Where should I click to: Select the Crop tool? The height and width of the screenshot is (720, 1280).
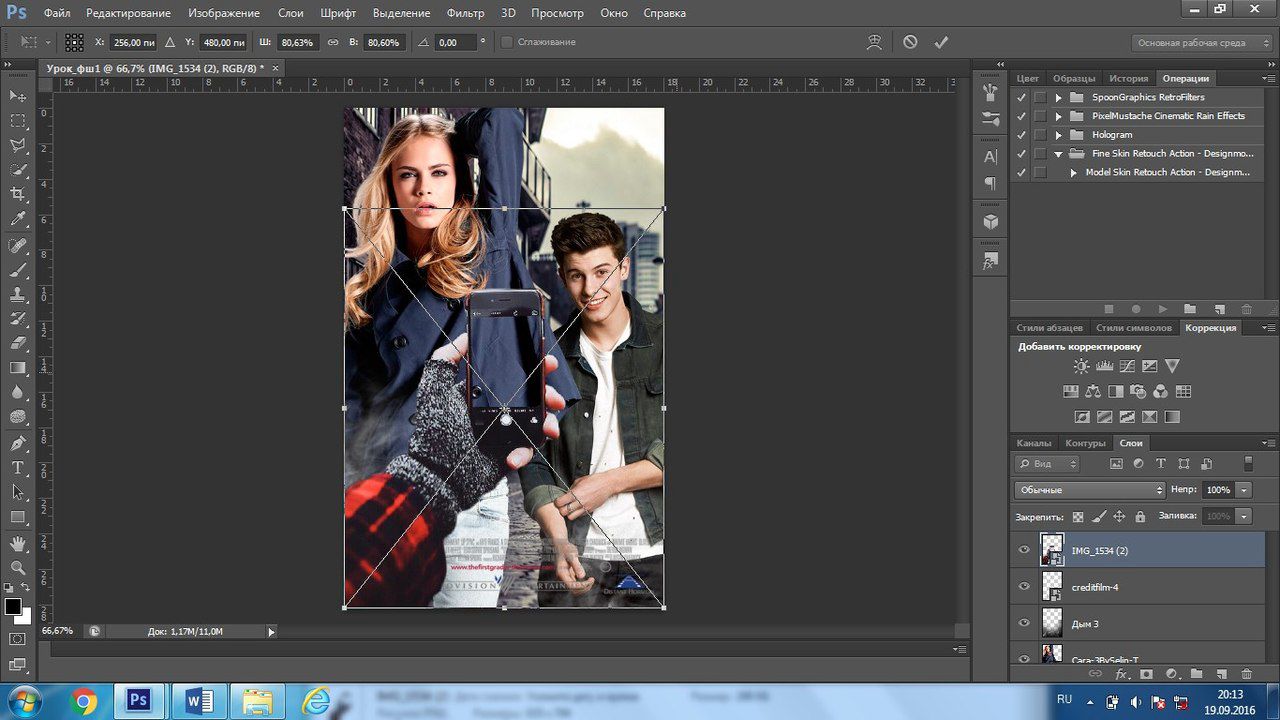(x=18, y=194)
